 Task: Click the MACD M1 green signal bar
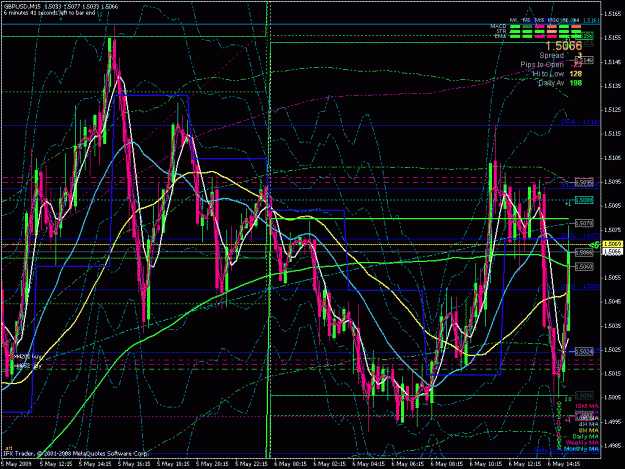point(515,26)
